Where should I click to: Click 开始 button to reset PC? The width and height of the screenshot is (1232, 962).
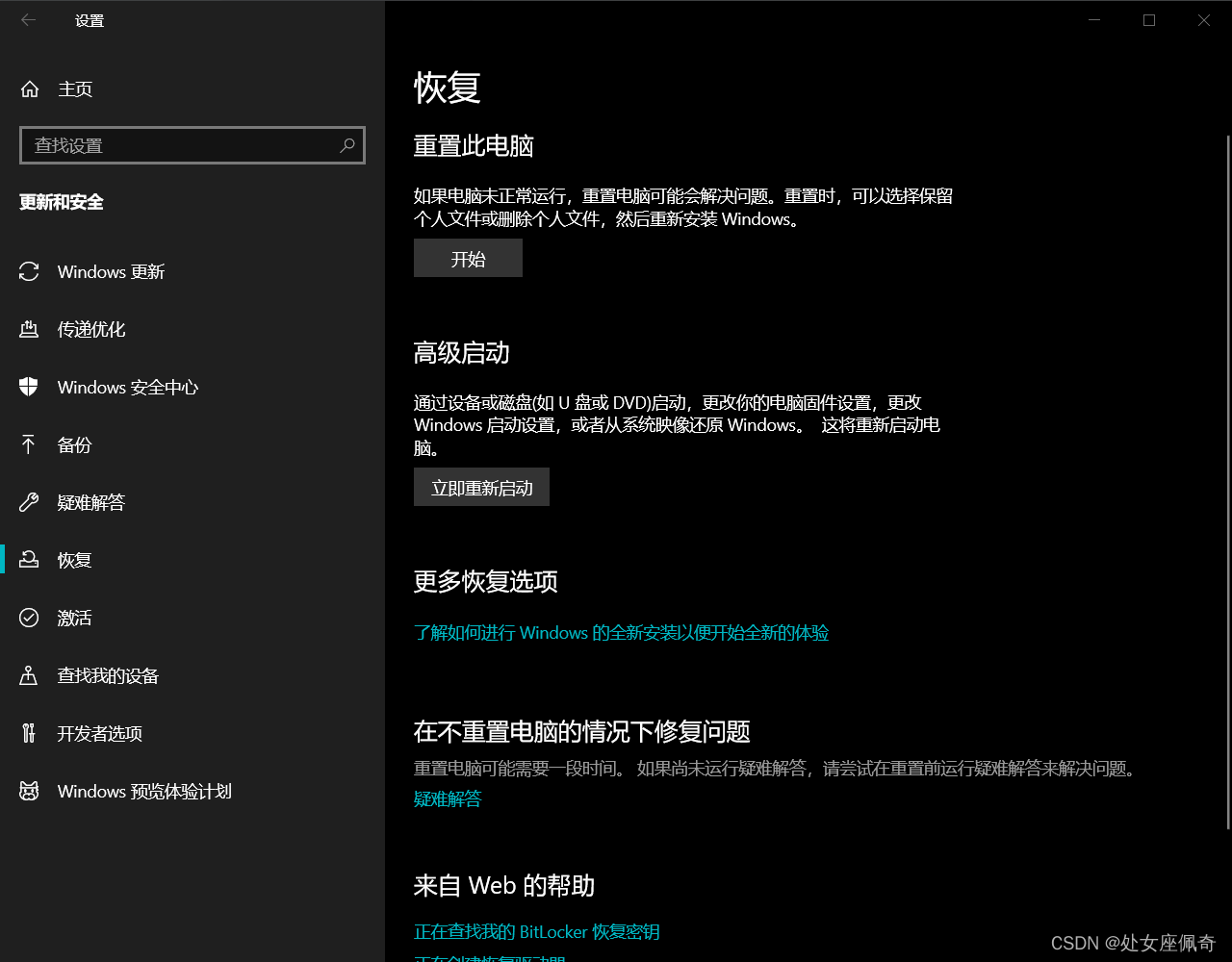click(468, 259)
